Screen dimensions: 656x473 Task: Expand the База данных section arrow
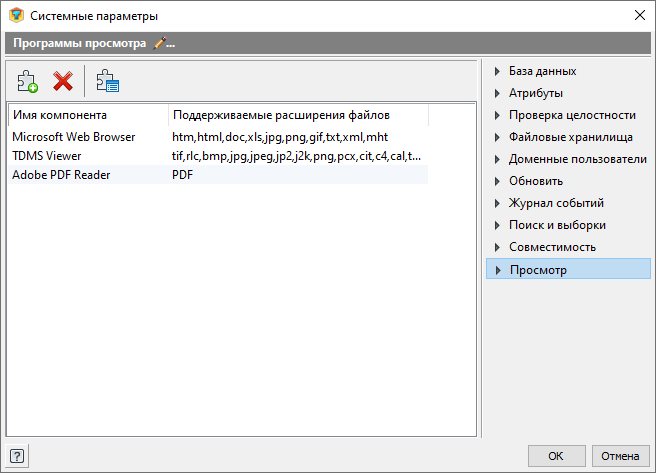pos(497,71)
